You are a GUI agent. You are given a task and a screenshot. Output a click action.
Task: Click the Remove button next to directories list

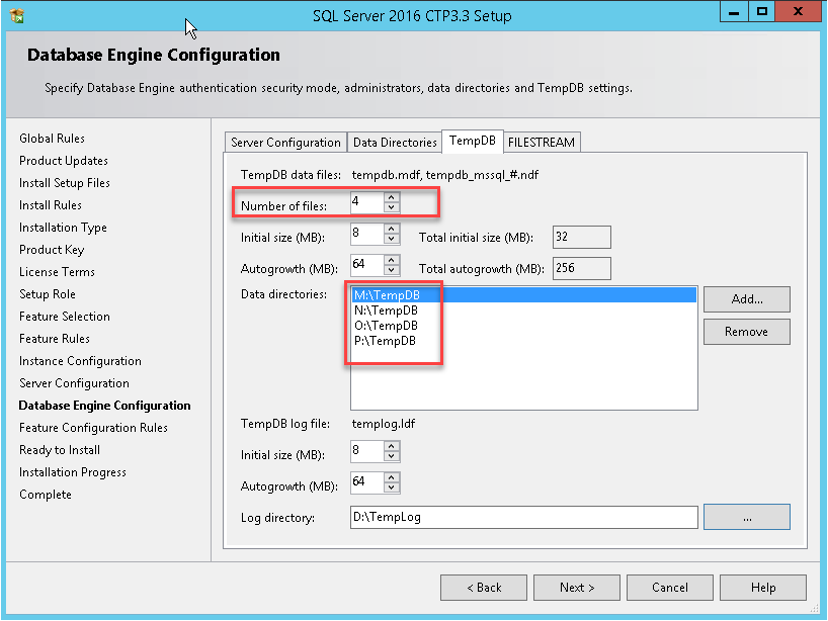746,331
